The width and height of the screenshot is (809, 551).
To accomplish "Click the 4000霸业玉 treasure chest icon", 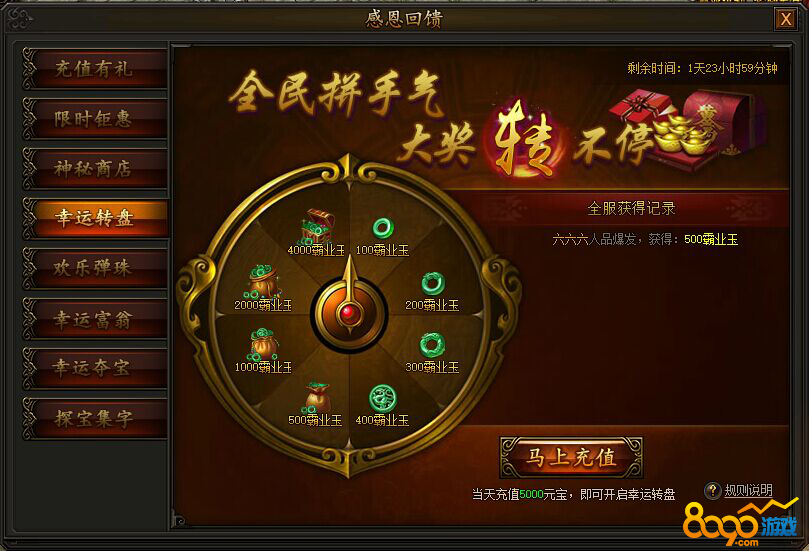I will pyautogui.click(x=317, y=226).
